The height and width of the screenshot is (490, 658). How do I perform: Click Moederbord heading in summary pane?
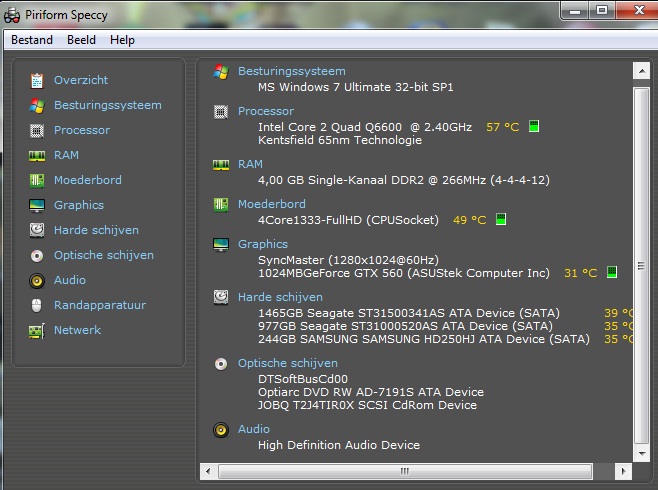click(x=272, y=204)
